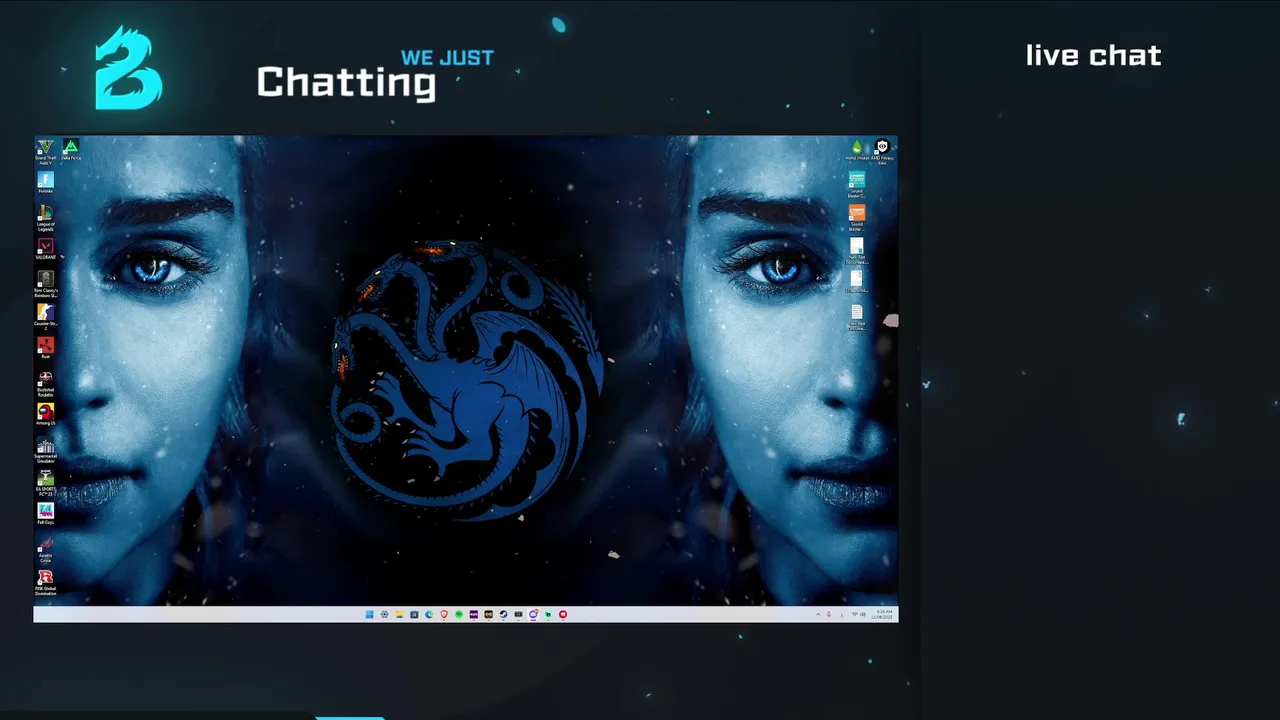Click the microphone icon in system tray
The height and width of the screenshot is (720, 1280).
coord(829,614)
